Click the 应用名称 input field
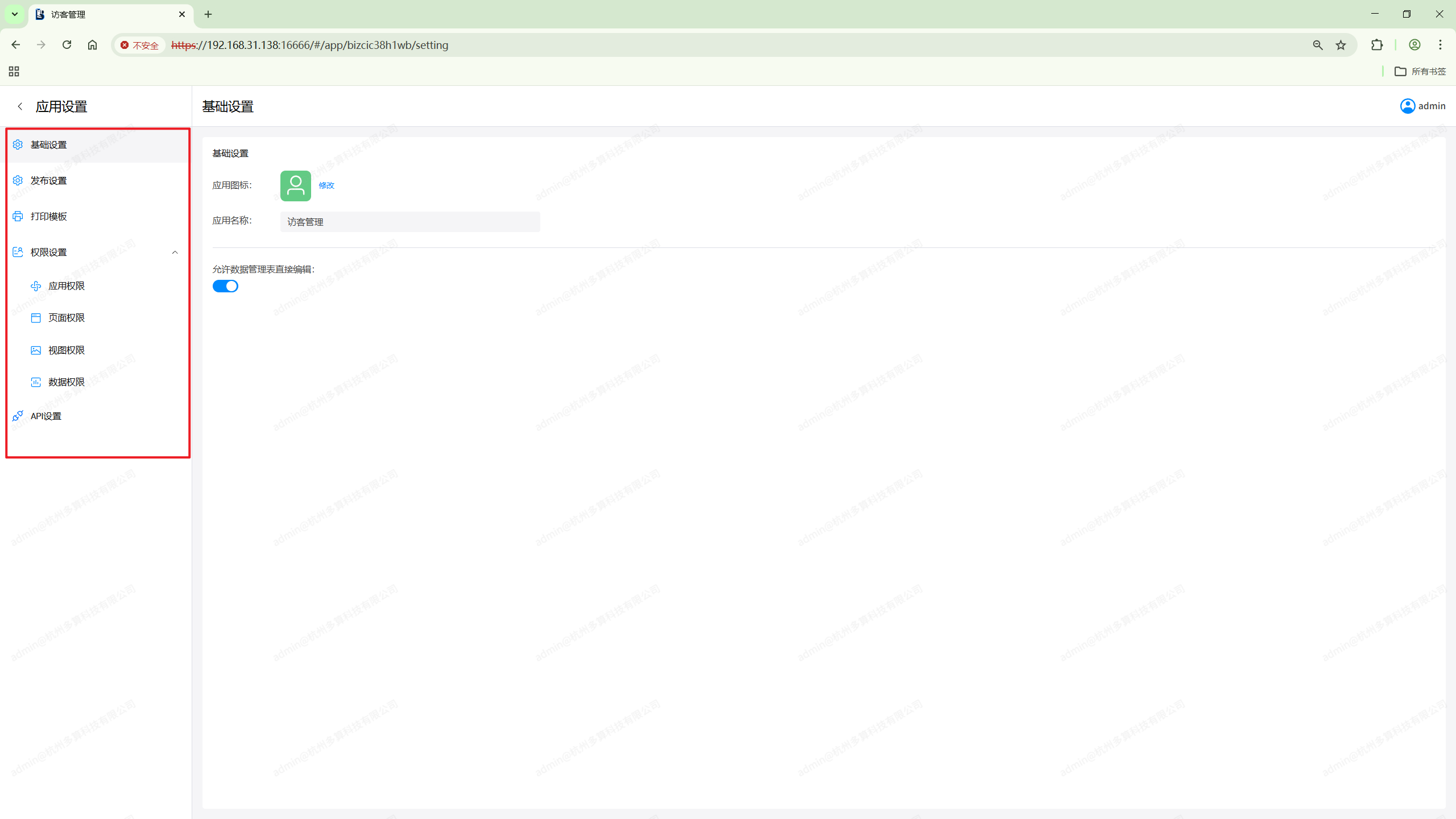 (x=409, y=222)
